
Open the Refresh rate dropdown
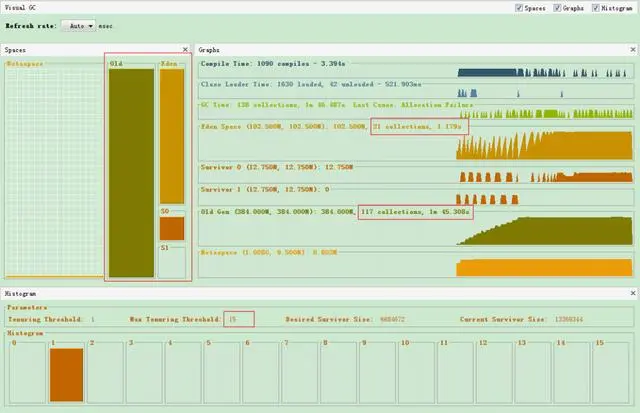[x=78, y=26]
